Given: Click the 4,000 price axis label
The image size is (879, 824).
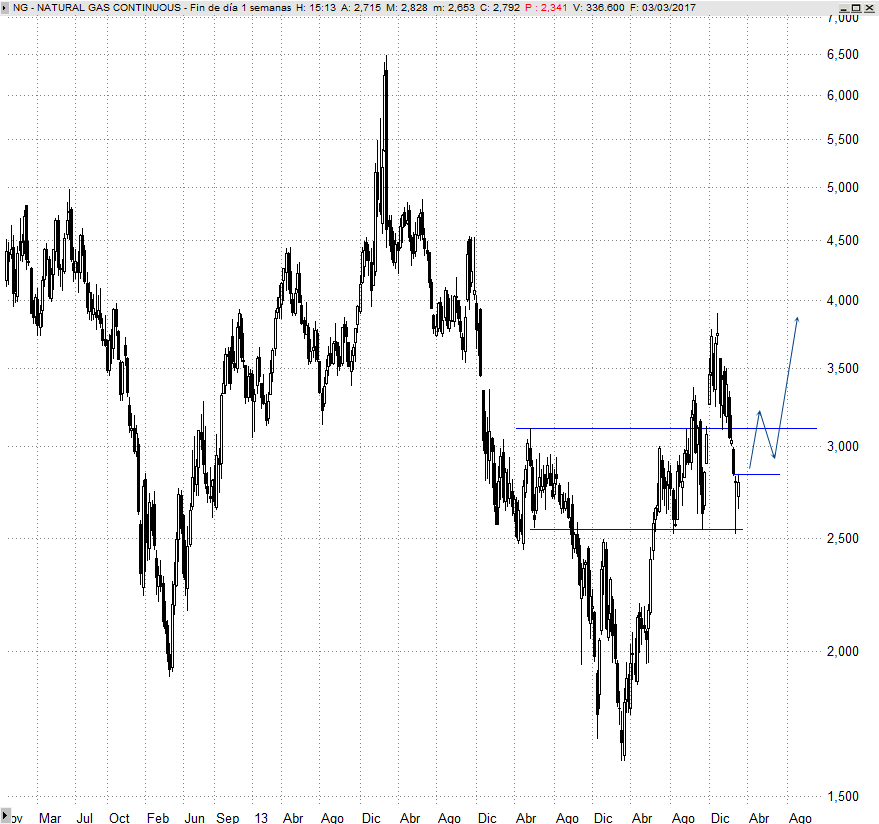Looking at the screenshot, I should click(x=843, y=300).
